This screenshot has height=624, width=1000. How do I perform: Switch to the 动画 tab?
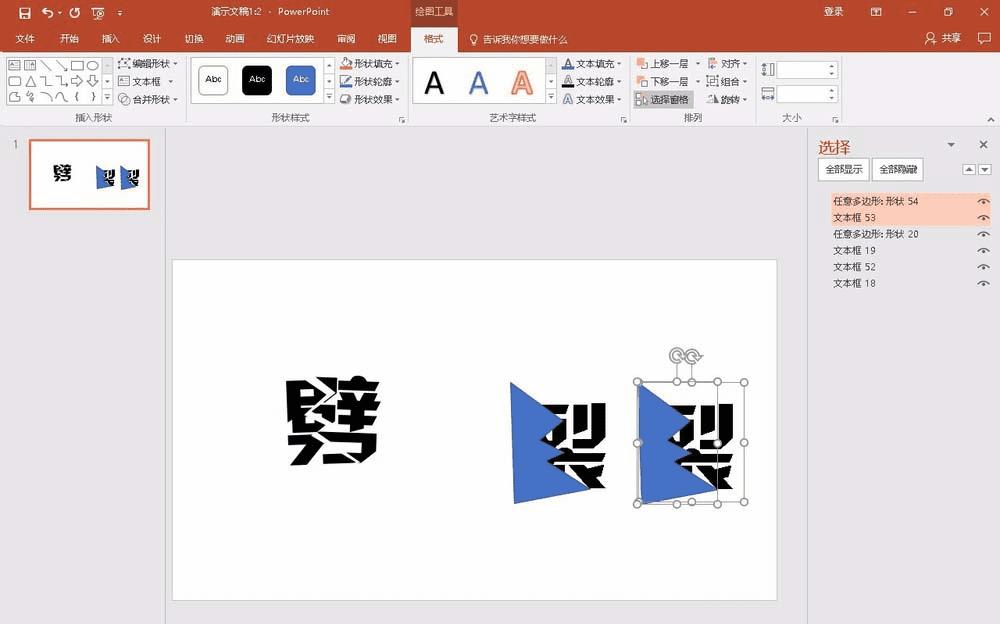pyautogui.click(x=235, y=39)
